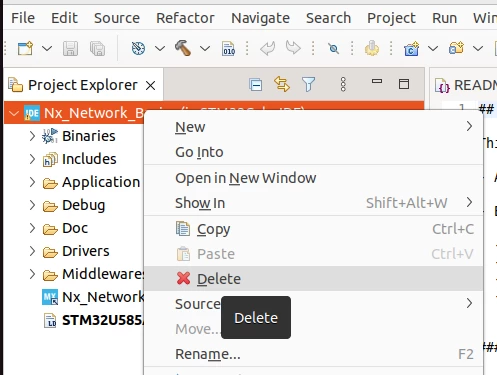Click the Undo arrow toolbar icon
This screenshot has width=497, height=375.
(268, 48)
